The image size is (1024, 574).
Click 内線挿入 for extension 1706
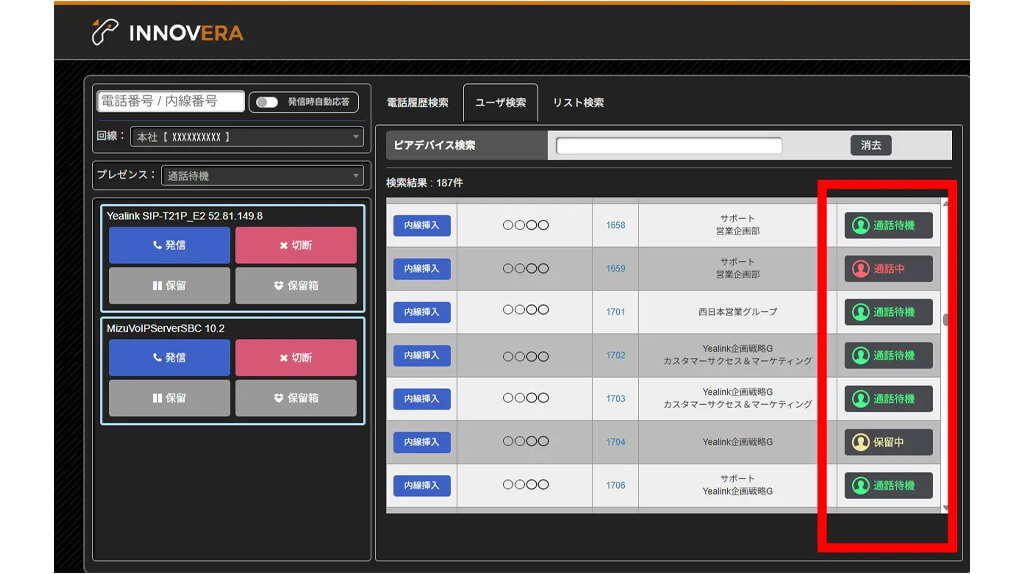422,485
